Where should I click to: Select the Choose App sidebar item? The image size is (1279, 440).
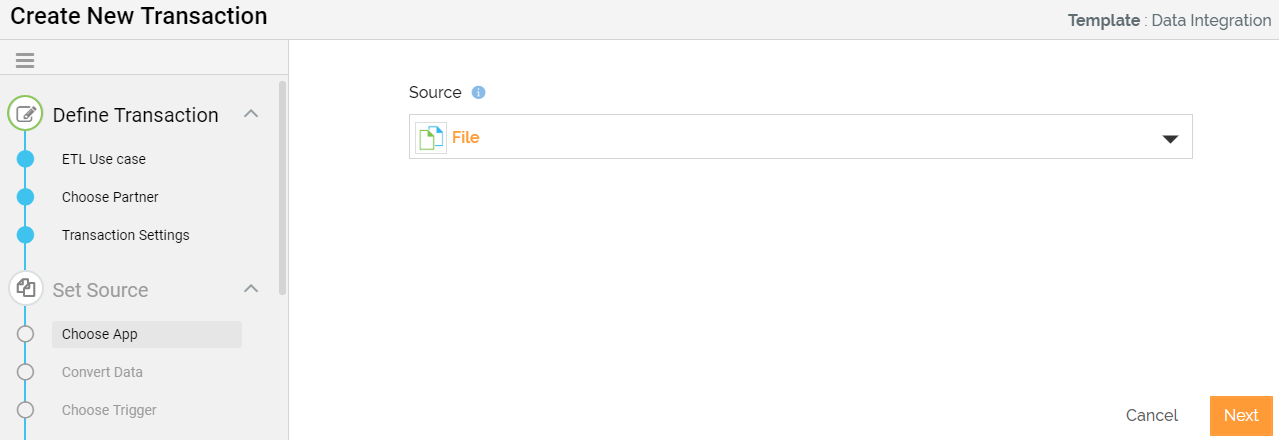tap(147, 334)
